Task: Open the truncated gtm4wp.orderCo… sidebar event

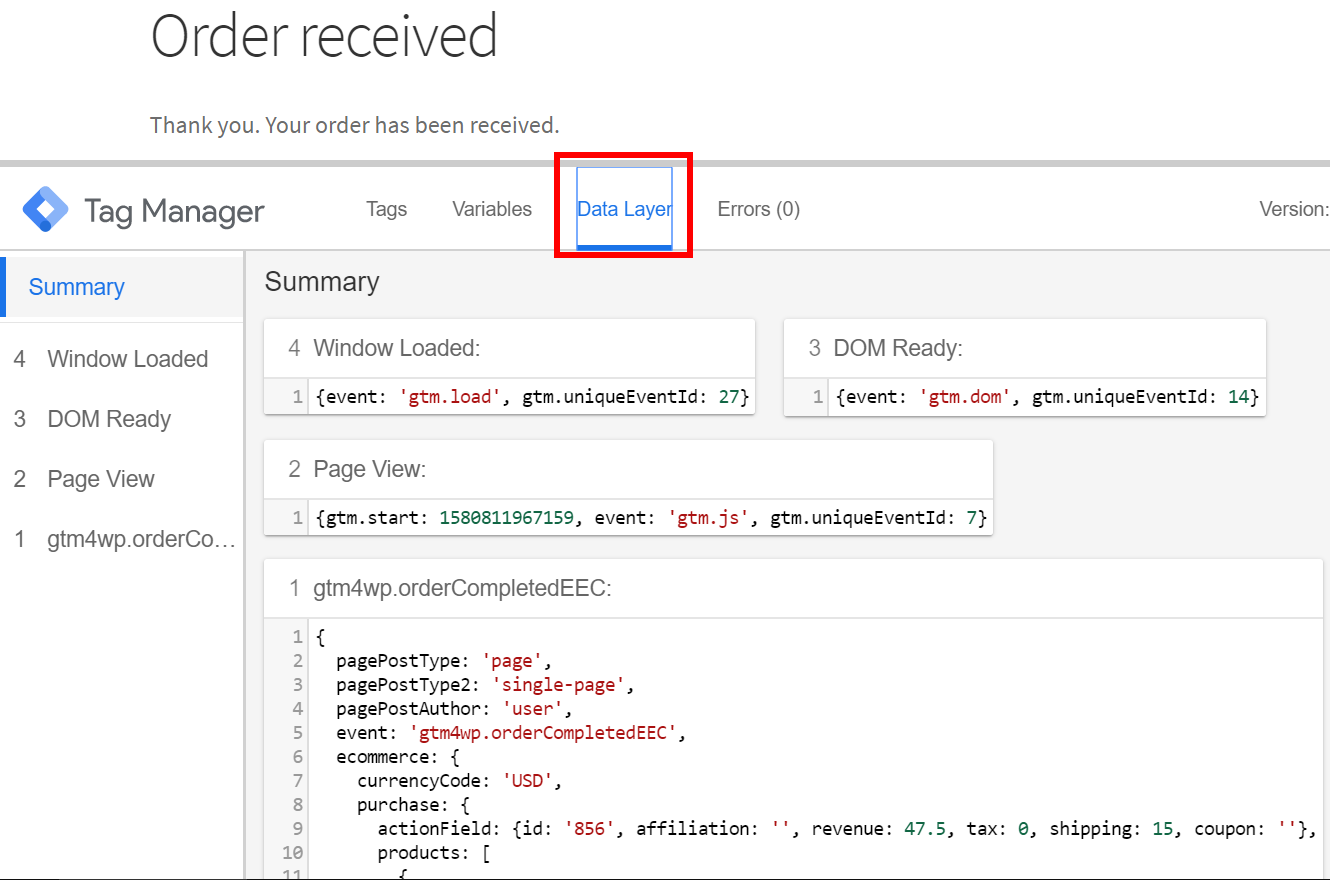Action: tap(141, 540)
